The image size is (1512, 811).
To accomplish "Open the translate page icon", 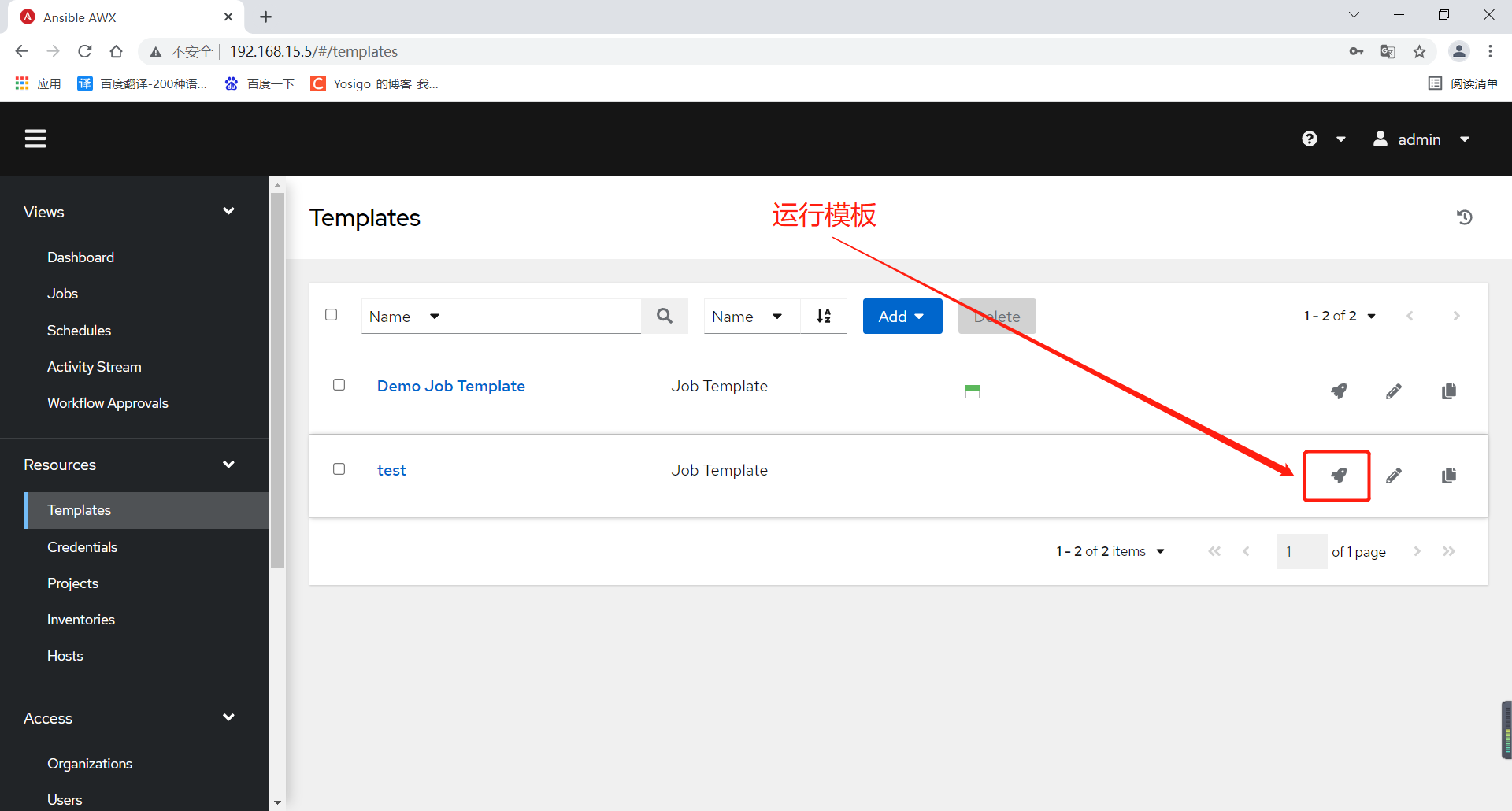I will click(x=1388, y=51).
